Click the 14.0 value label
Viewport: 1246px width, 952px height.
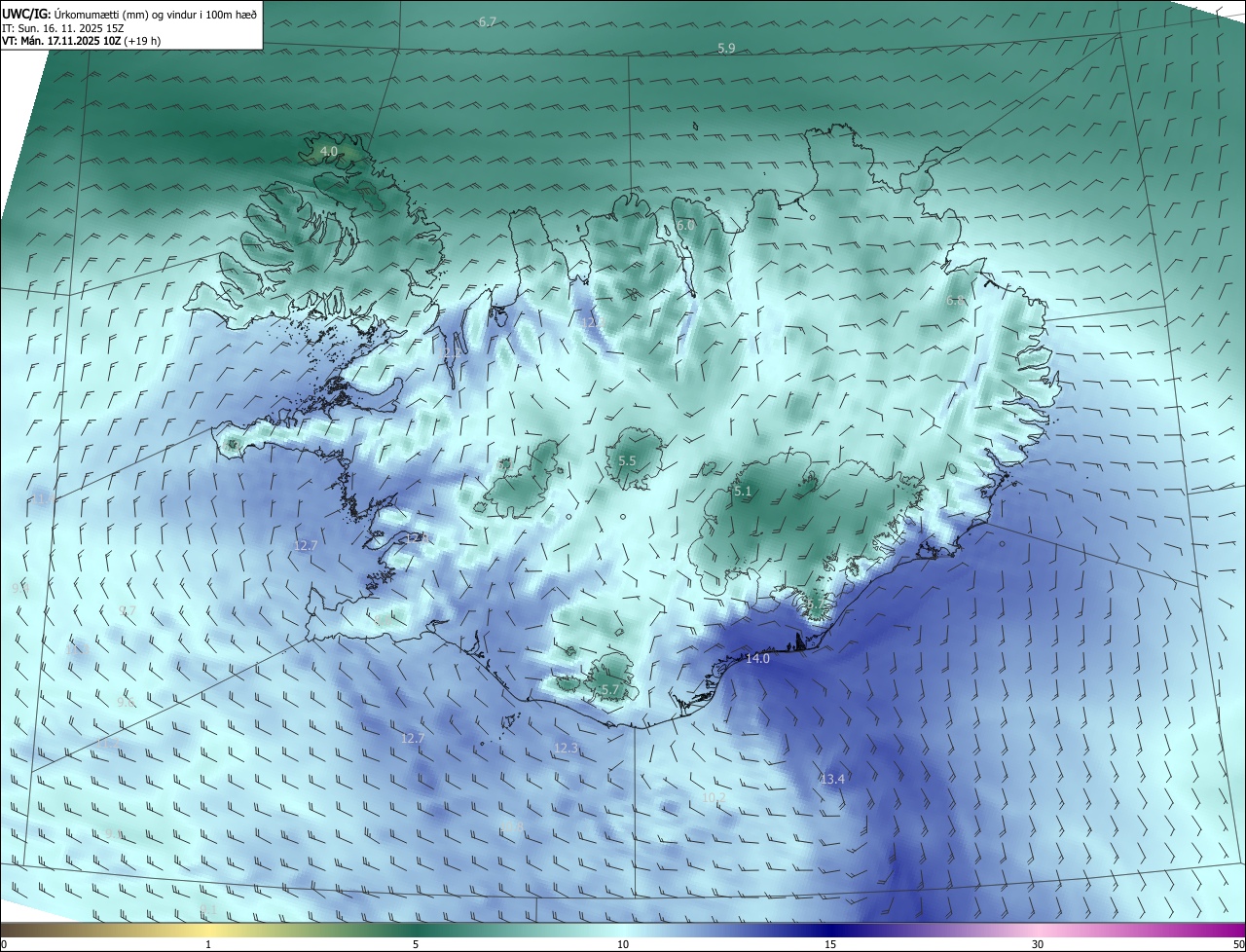click(757, 659)
